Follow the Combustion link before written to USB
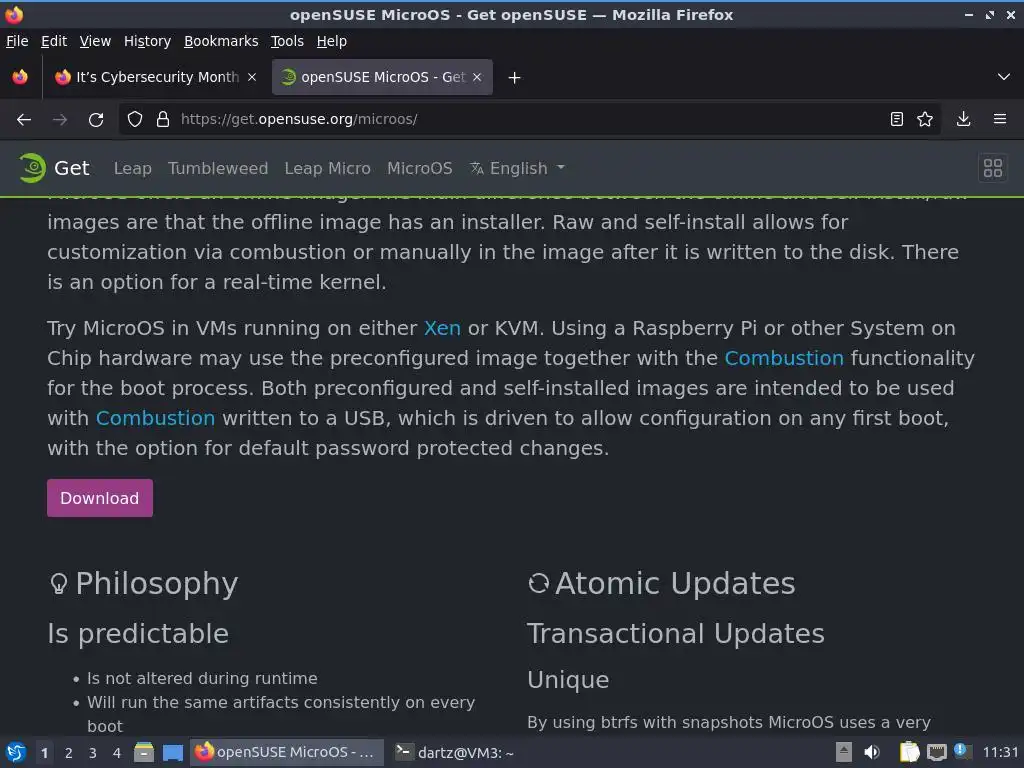Screen dimensions: 1024x768 [x=155, y=418]
